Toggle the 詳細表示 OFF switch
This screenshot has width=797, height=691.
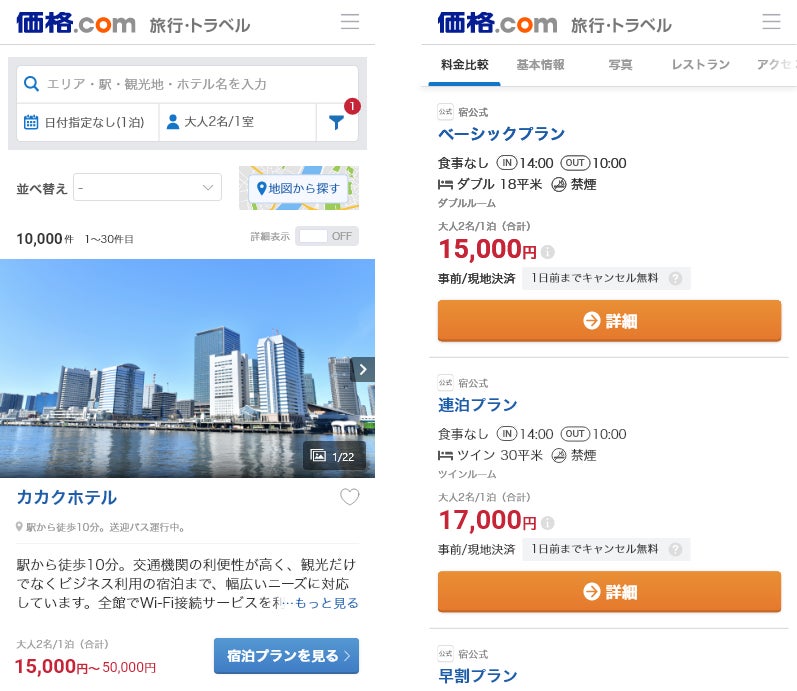click(327, 237)
